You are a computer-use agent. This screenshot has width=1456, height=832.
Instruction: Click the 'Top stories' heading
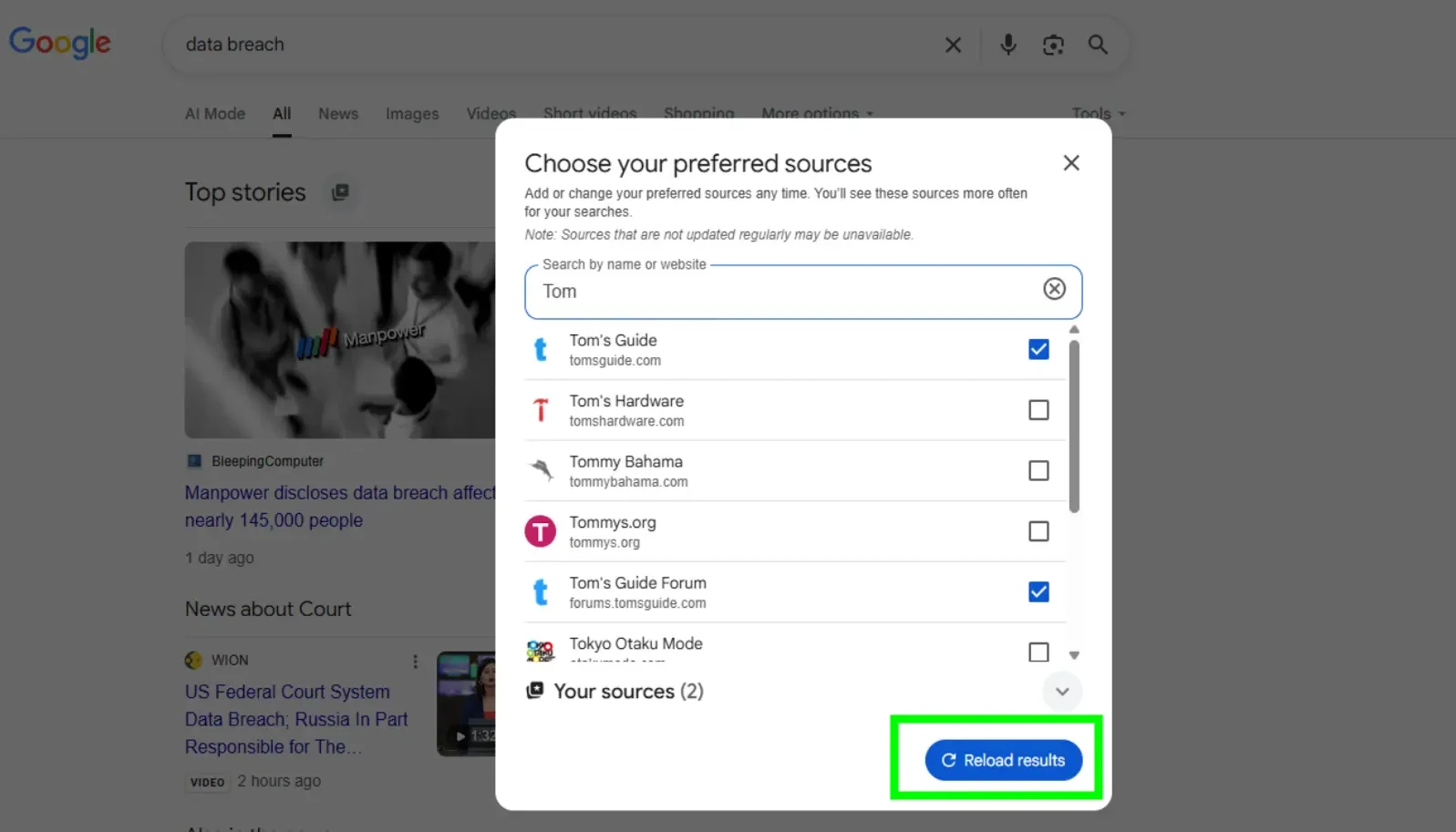point(245,192)
